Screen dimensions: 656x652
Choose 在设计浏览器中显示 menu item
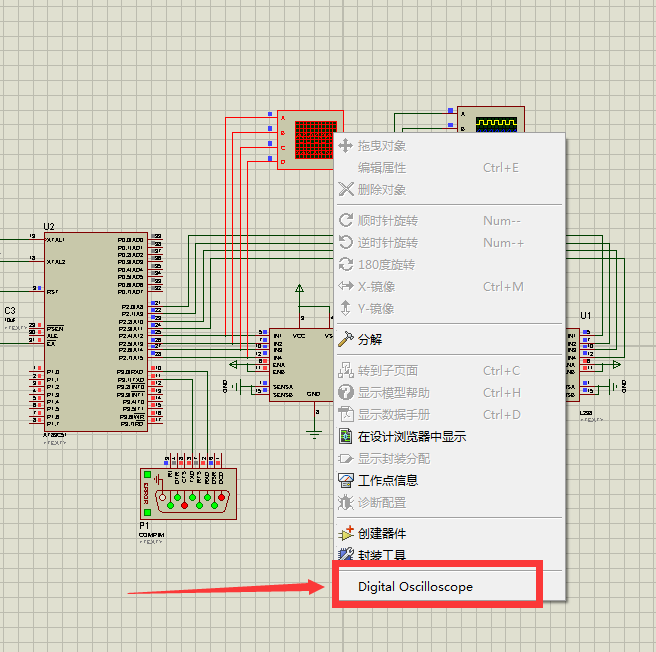[411, 437]
